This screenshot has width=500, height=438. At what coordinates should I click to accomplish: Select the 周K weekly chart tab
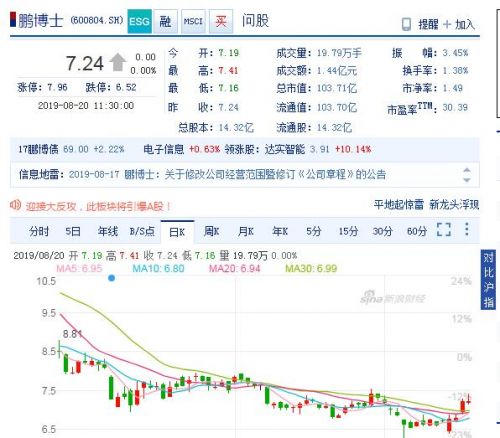click(211, 231)
